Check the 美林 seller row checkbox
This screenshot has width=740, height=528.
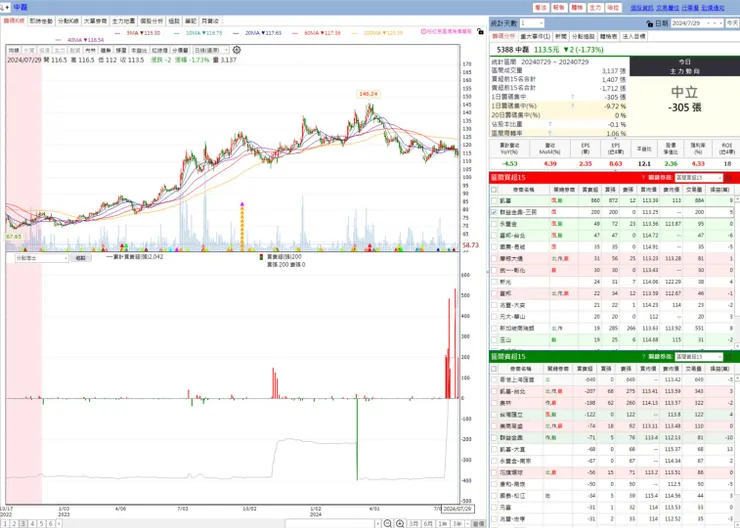tap(494, 403)
